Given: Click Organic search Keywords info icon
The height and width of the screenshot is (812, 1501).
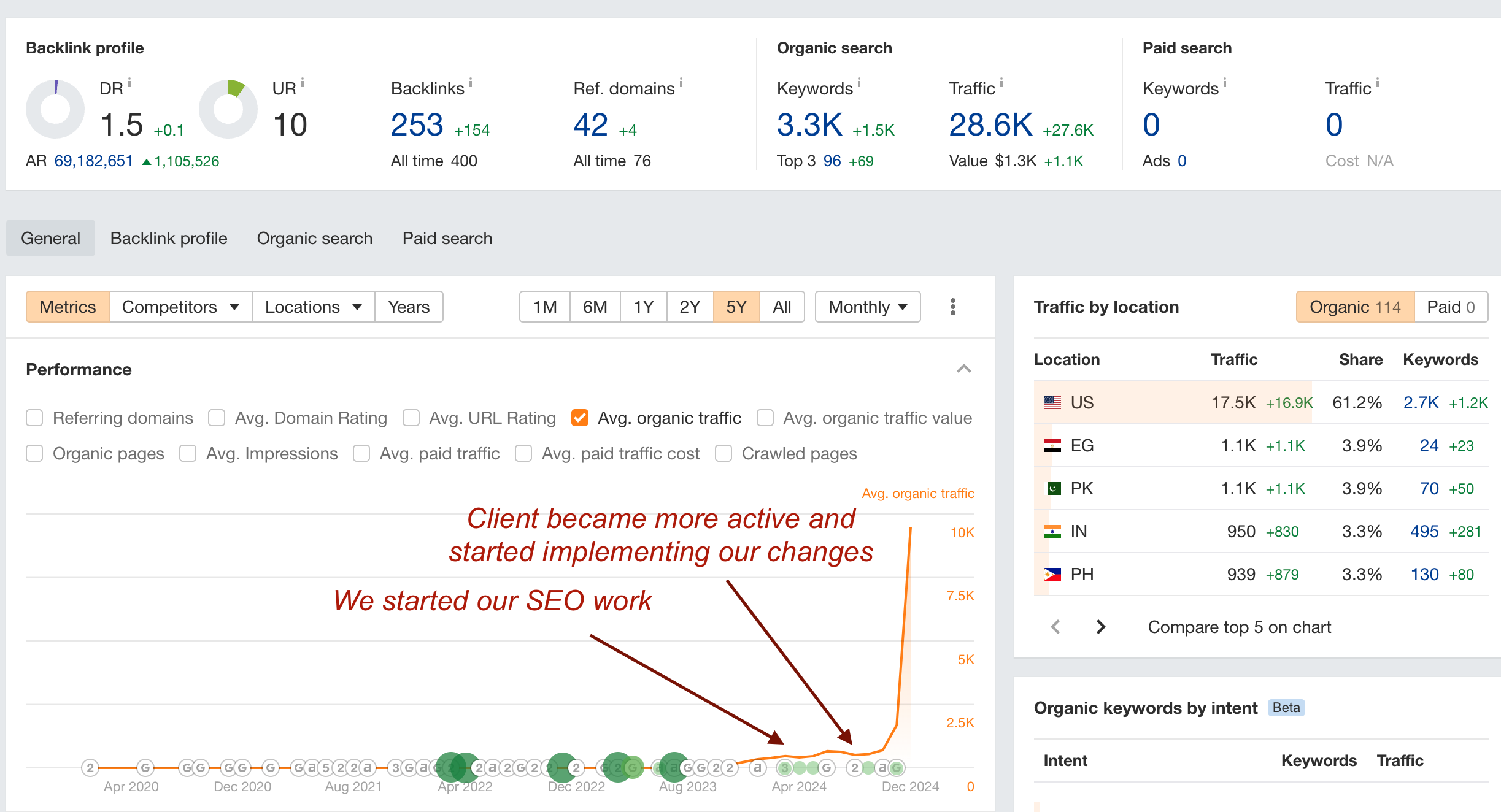Looking at the screenshot, I should [859, 83].
